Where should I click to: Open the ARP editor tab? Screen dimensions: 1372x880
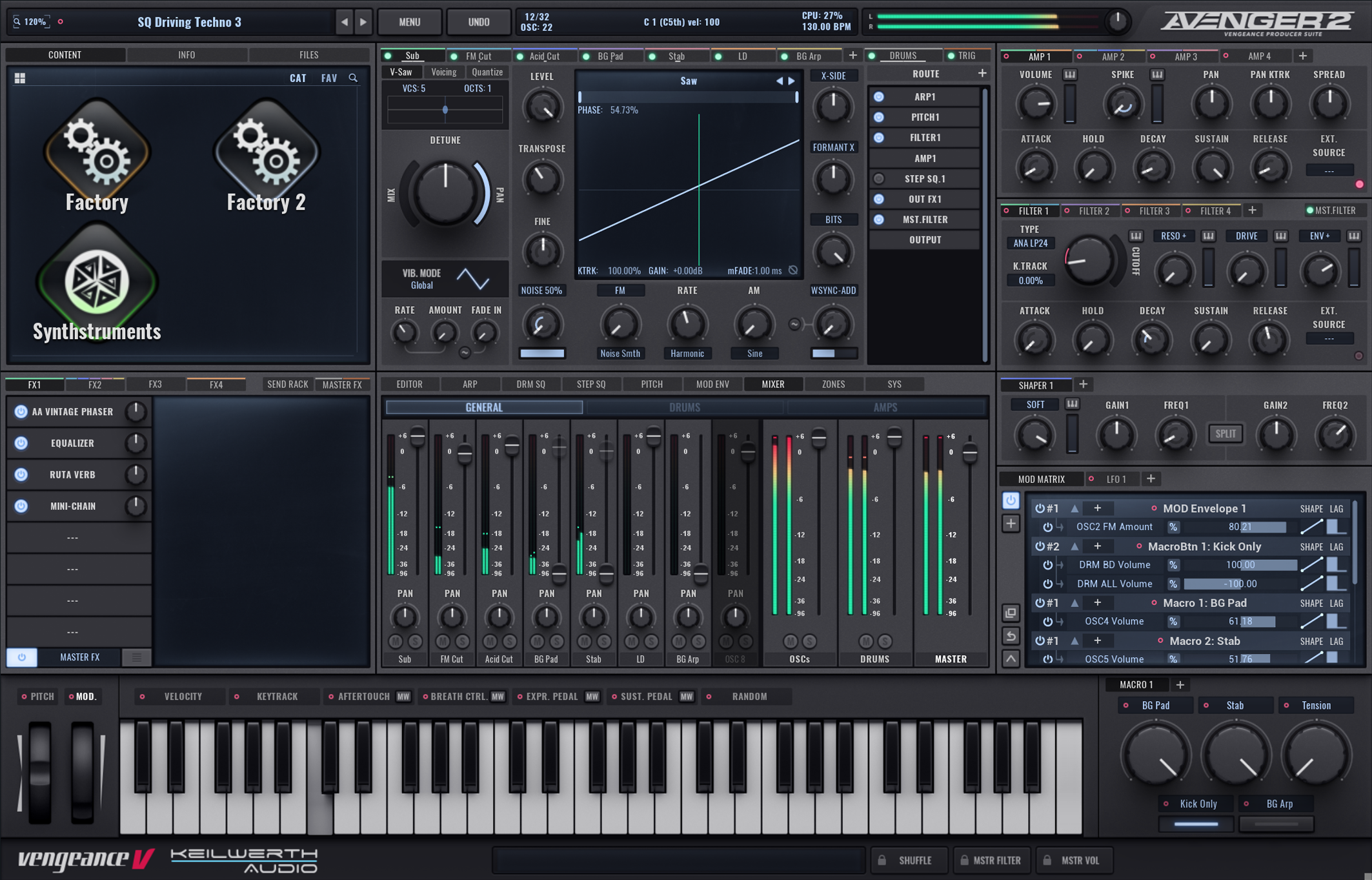[470, 384]
